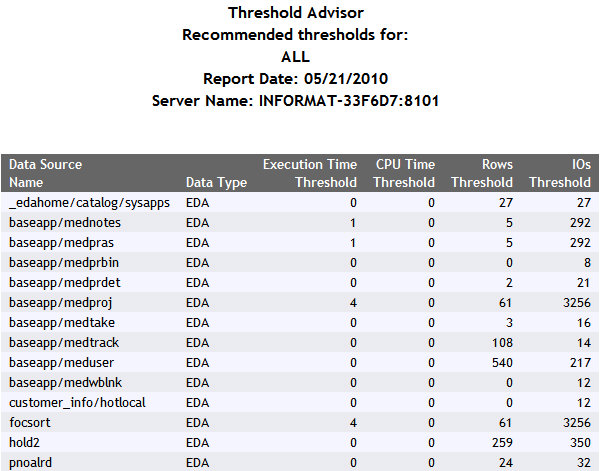Select the _edahome/catalog/sysapps data source

[x=89, y=202]
